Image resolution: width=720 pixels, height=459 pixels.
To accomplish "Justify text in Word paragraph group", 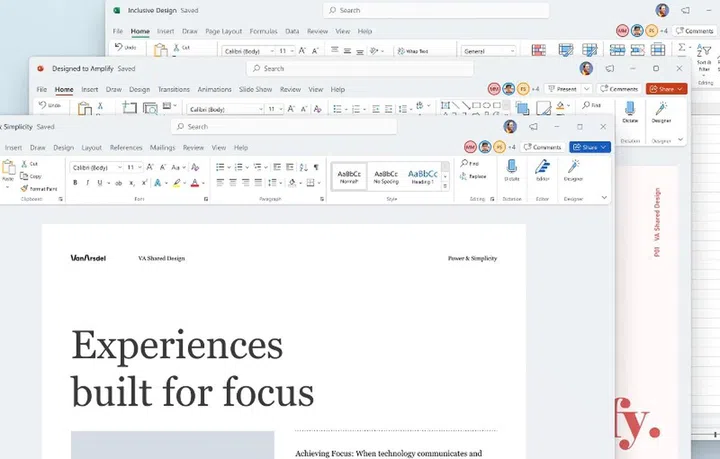I will [259, 183].
